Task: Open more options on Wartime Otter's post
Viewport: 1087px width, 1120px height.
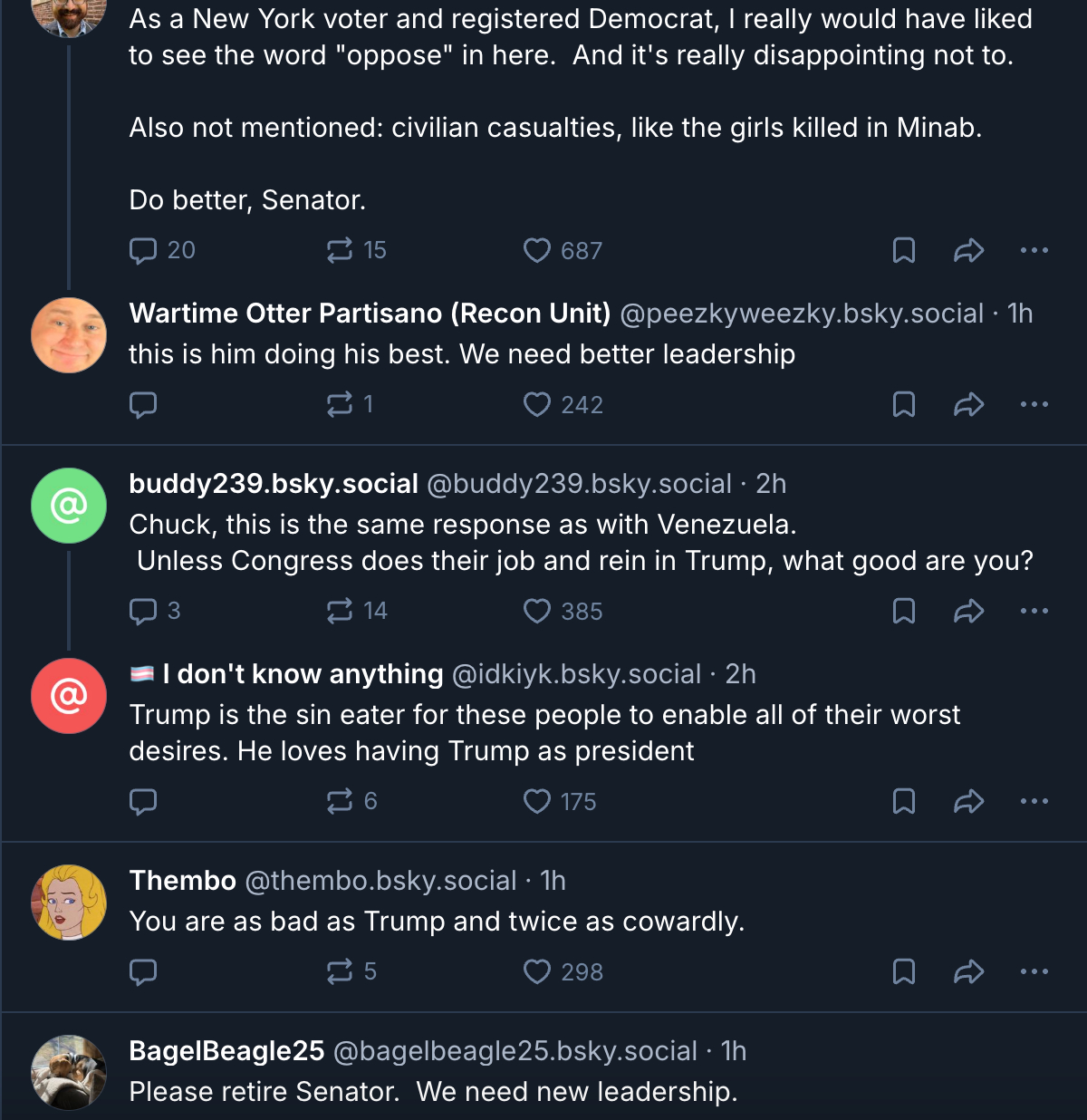Action: pyautogui.click(x=1034, y=404)
